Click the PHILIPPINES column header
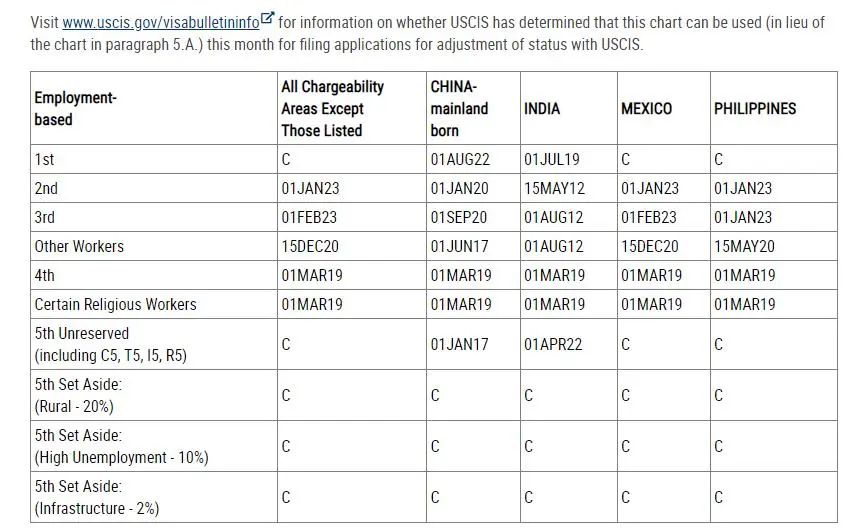Viewport: 860px width, 529px height. pyautogui.click(x=755, y=108)
